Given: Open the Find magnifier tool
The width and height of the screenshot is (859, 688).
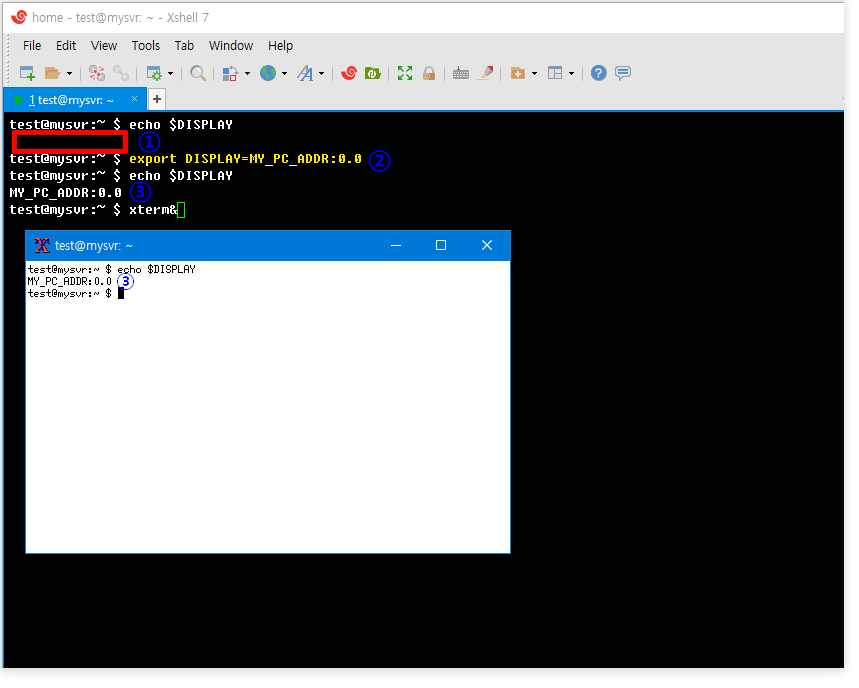Looking at the screenshot, I should pos(198,73).
